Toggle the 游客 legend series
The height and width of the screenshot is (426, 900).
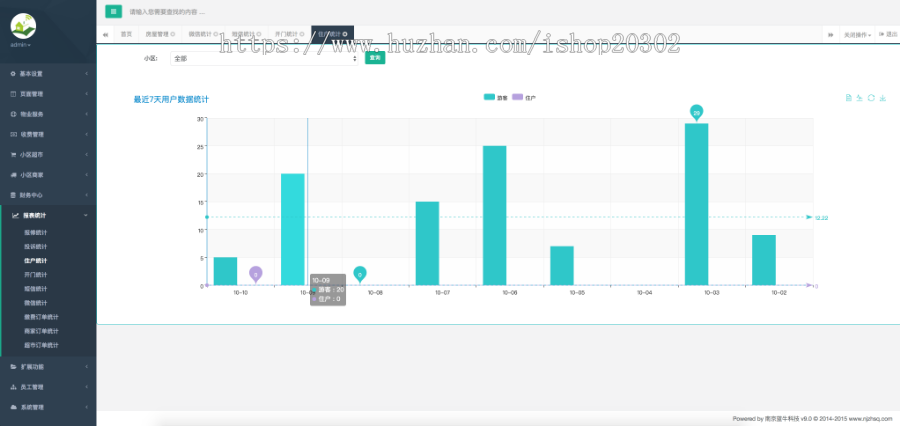point(496,98)
